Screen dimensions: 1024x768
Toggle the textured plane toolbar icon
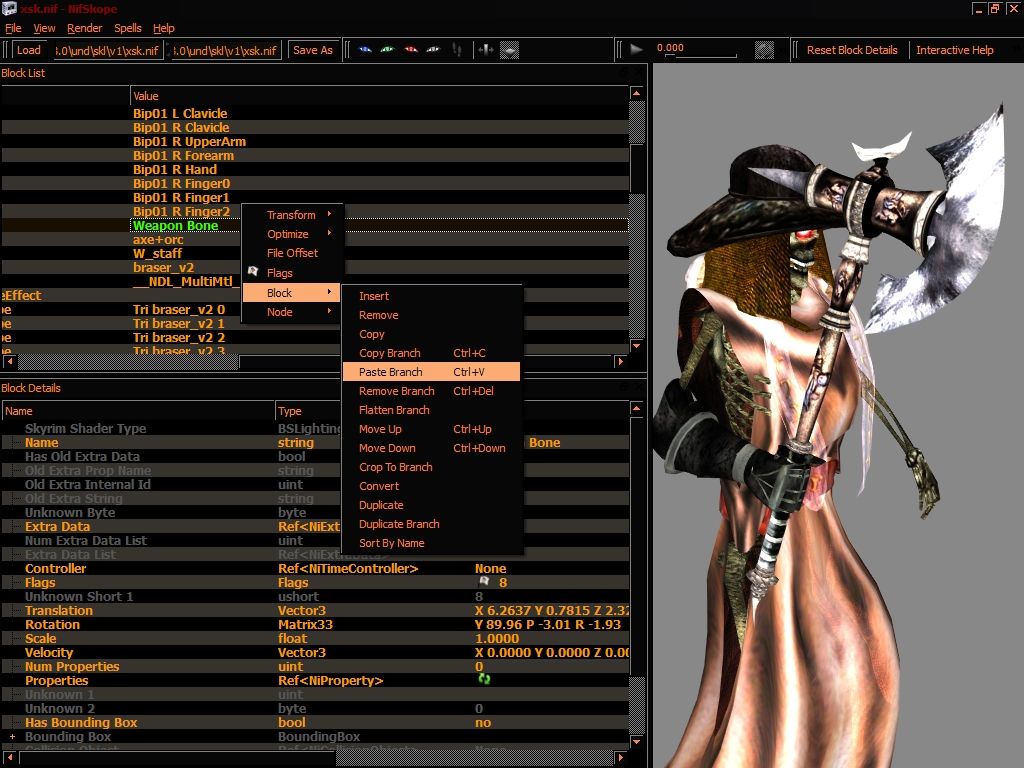point(509,50)
